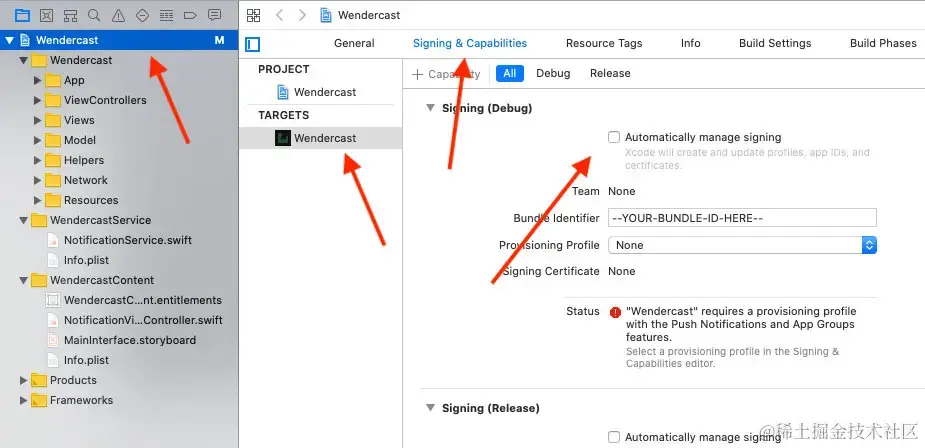925x448 pixels.
Task: Select Wendercast project under PROJECT
Action: 324,92
